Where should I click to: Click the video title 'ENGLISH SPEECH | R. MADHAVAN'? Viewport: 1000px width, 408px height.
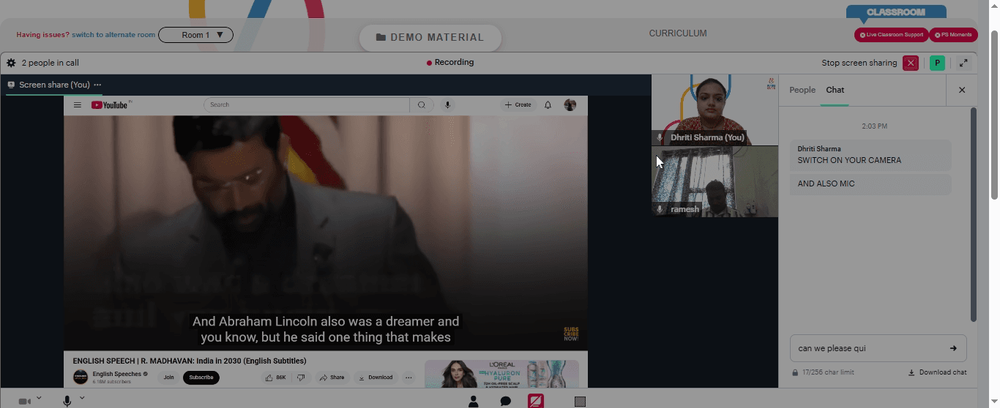(x=189, y=361)
